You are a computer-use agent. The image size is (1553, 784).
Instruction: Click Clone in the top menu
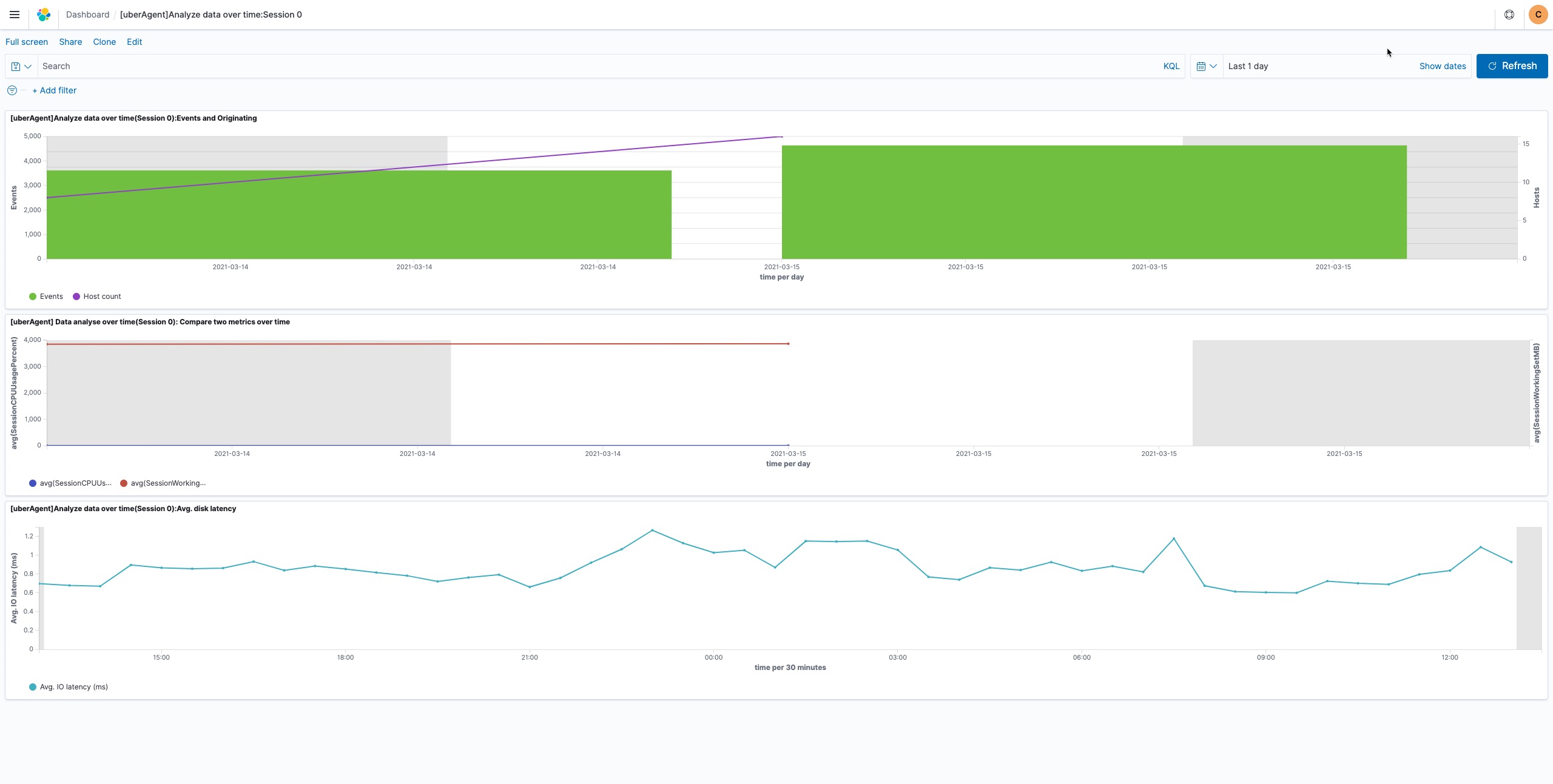104,42
